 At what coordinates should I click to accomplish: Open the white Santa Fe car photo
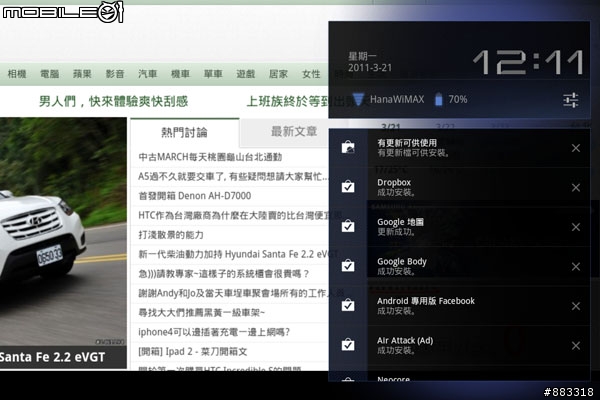click(63, 232)
